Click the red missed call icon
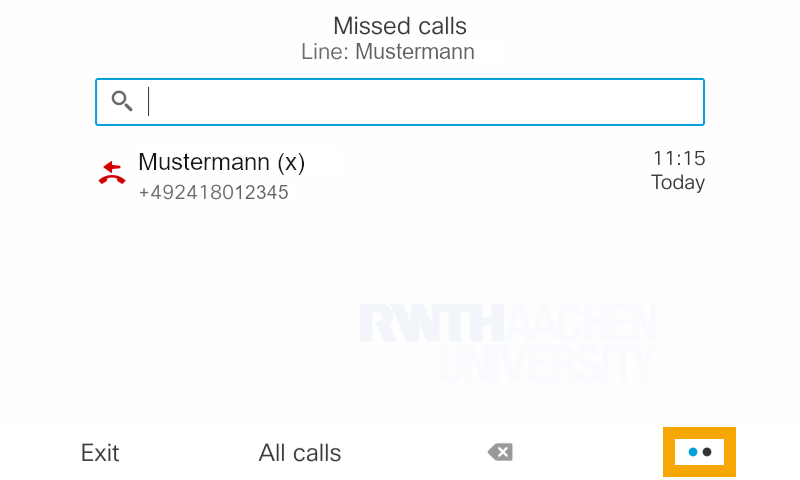This screenshot has height=480, width=800. pos(112,174)
